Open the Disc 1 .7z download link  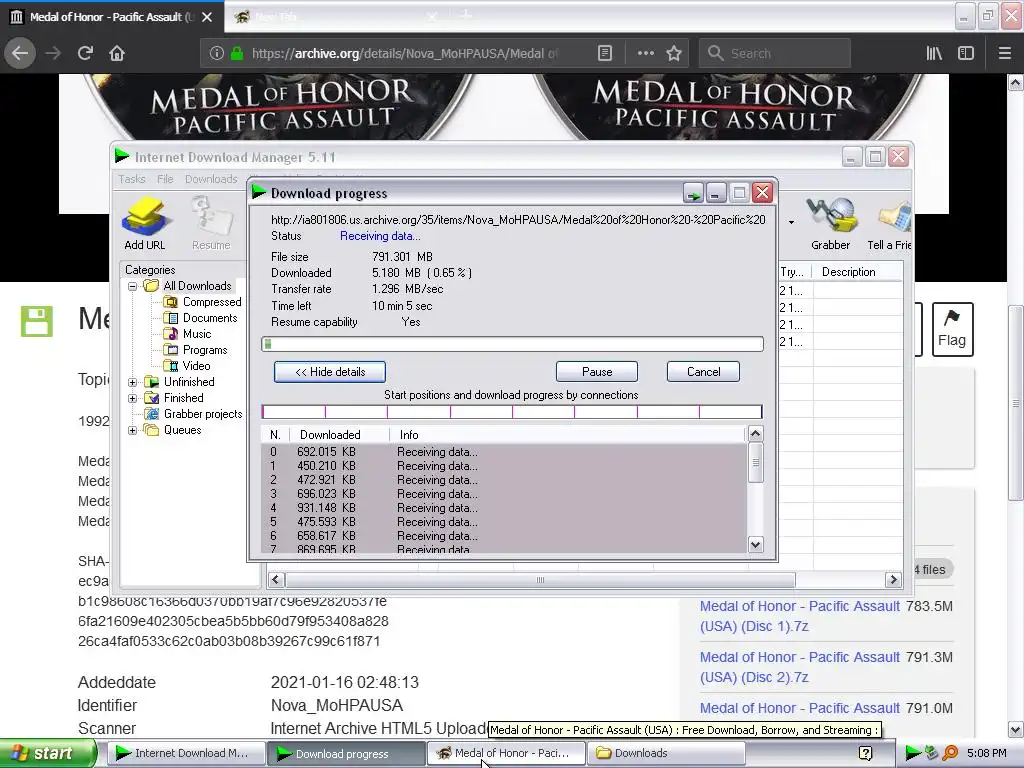799,616
